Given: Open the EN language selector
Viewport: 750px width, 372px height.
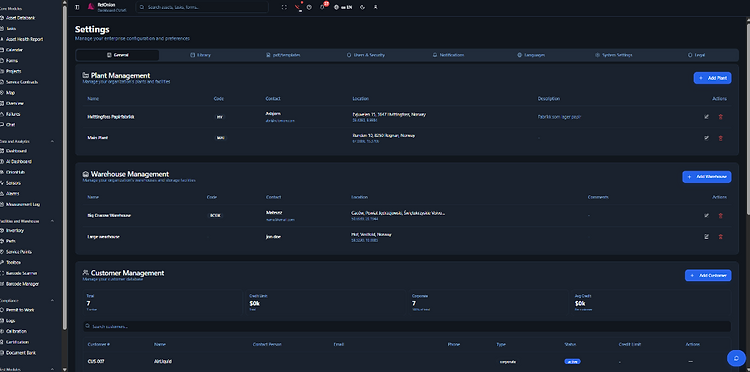Looking at the screenshot, I should coord(343,7).
